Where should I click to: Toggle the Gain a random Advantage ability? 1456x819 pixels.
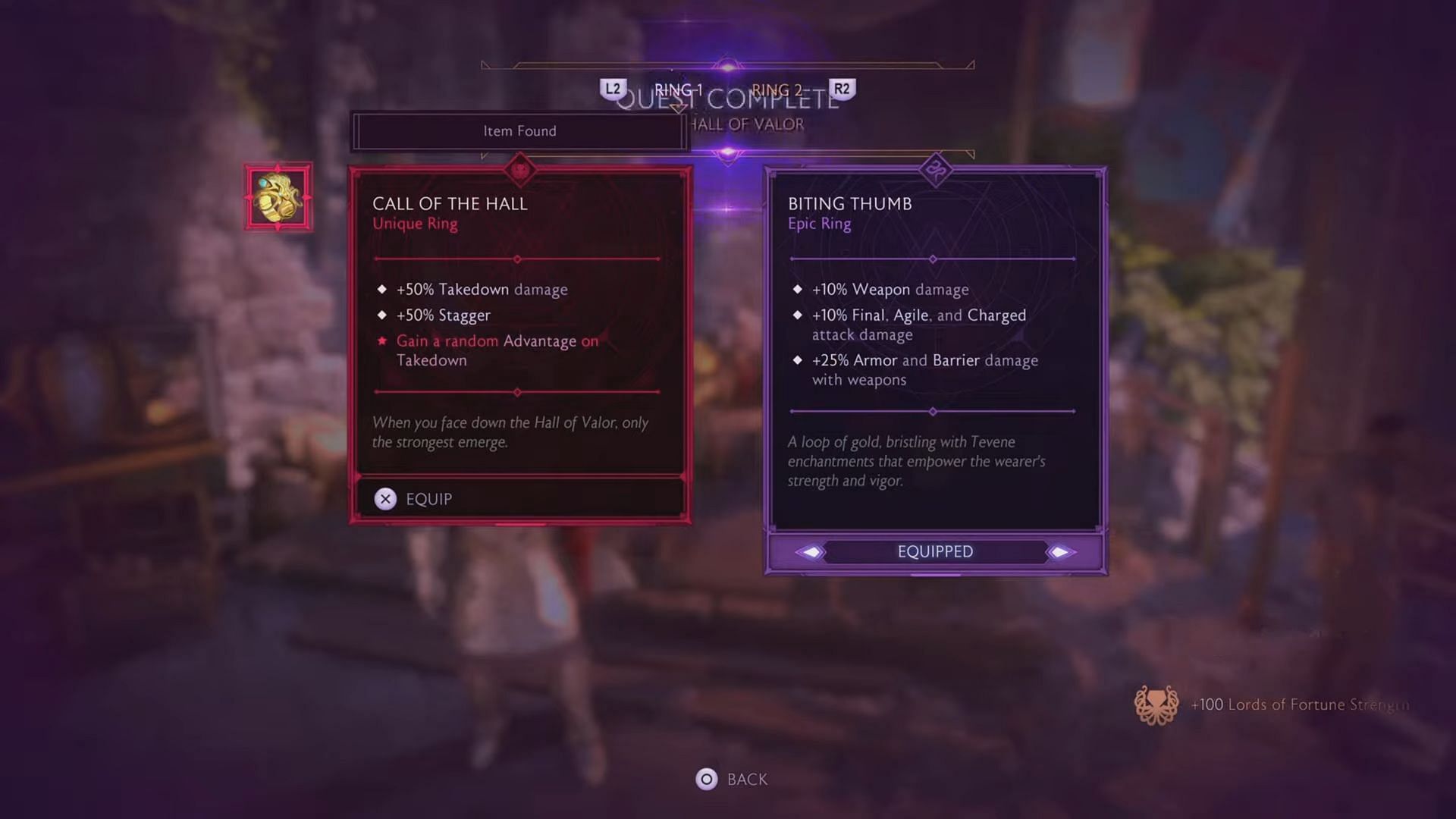[x=383, y=341]
